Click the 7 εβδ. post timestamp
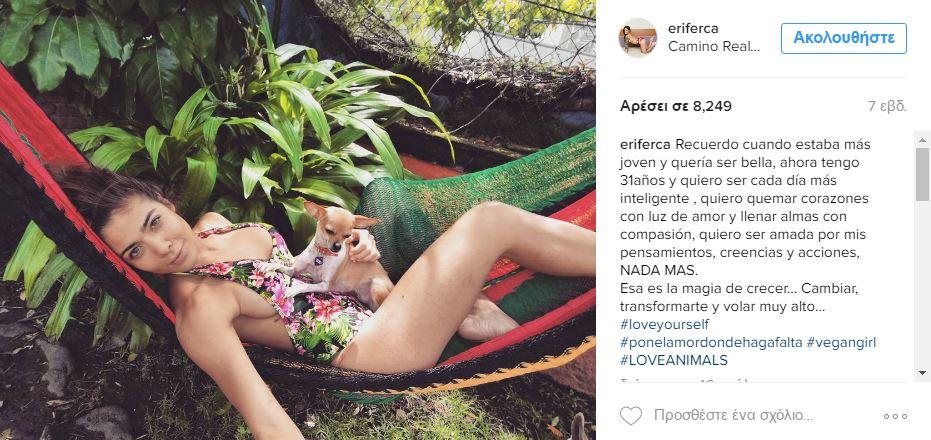This screenshot has width=931, height=440. pos(886,105)
